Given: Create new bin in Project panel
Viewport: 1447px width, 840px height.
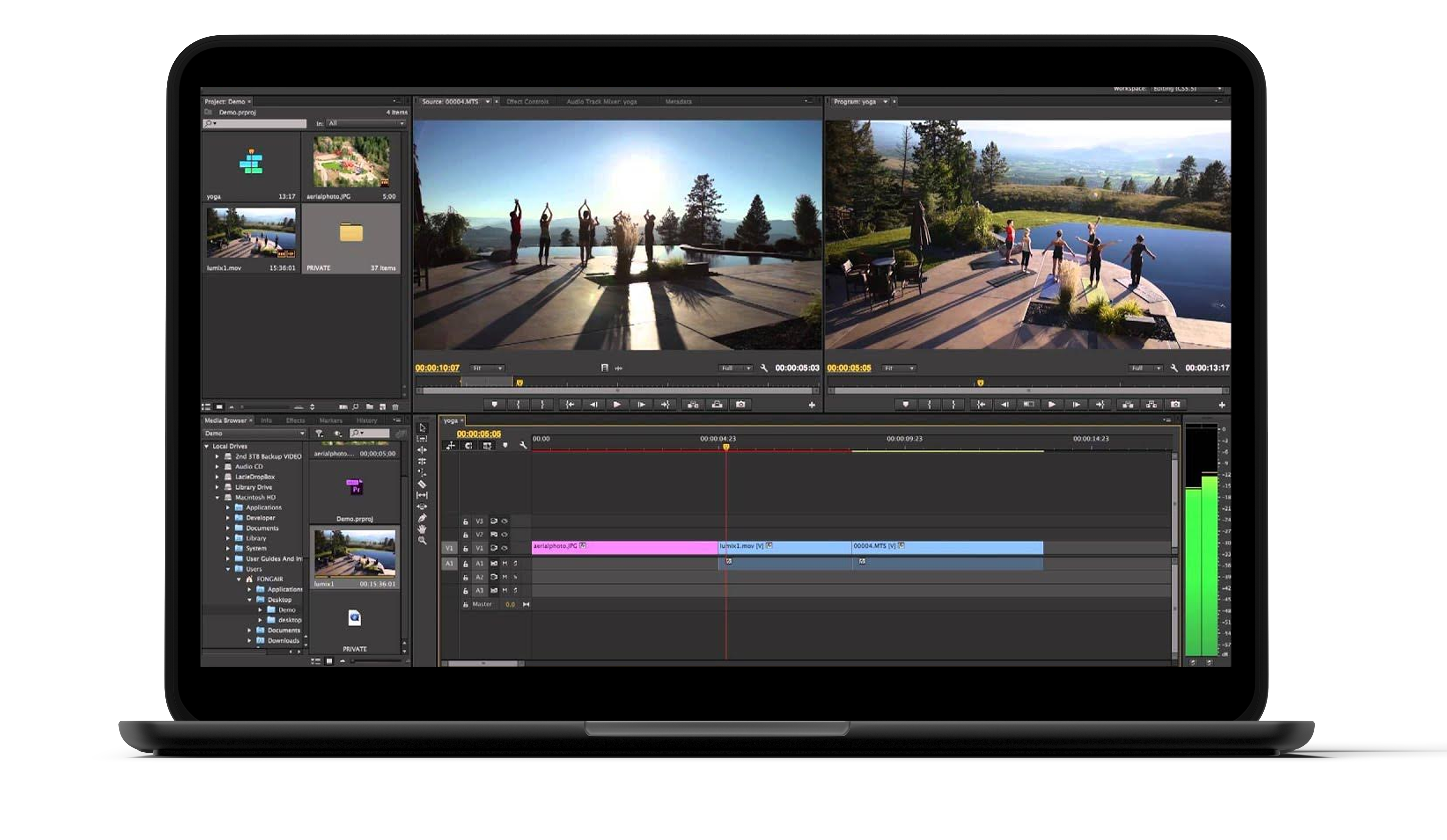Looking at the screenshot, I should (370, 407).
